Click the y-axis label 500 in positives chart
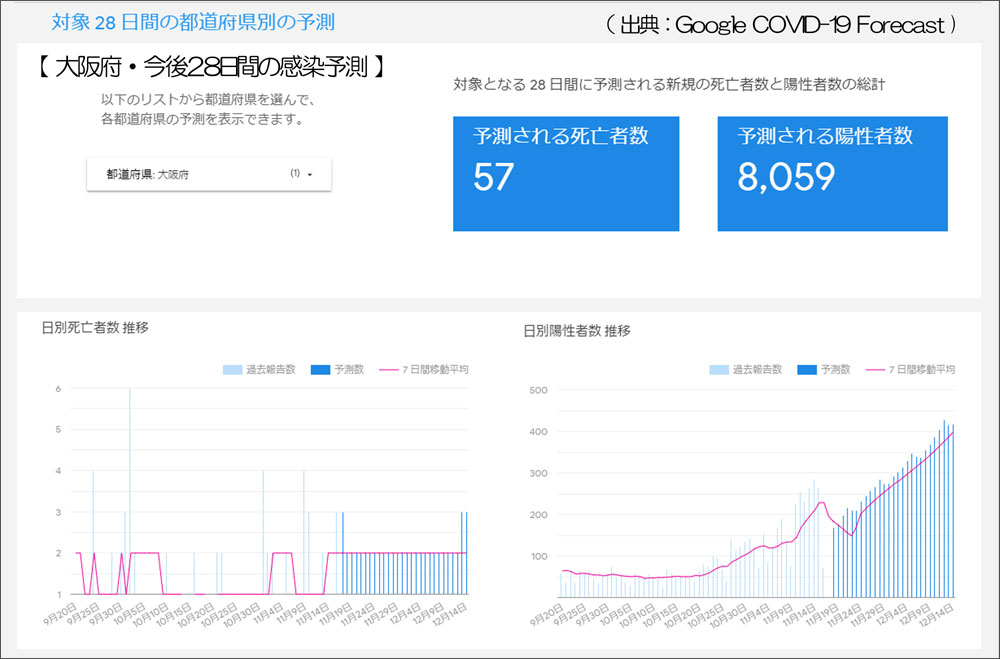The height and width of the screenshot is (659, 1000). click(x=538, y=390)
